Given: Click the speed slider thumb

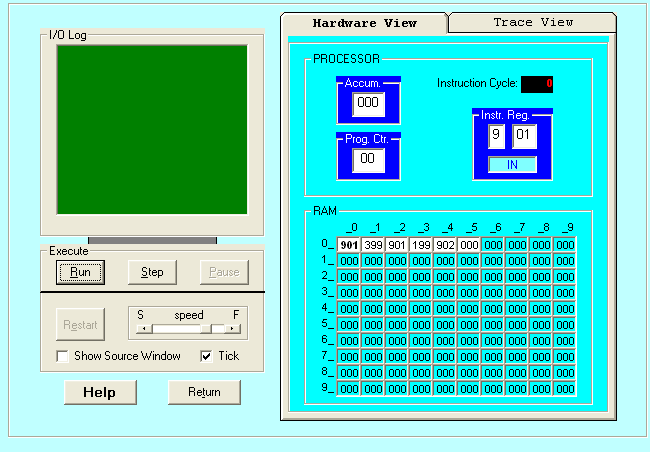Looking at the screenshot, I should coord(216,328).
